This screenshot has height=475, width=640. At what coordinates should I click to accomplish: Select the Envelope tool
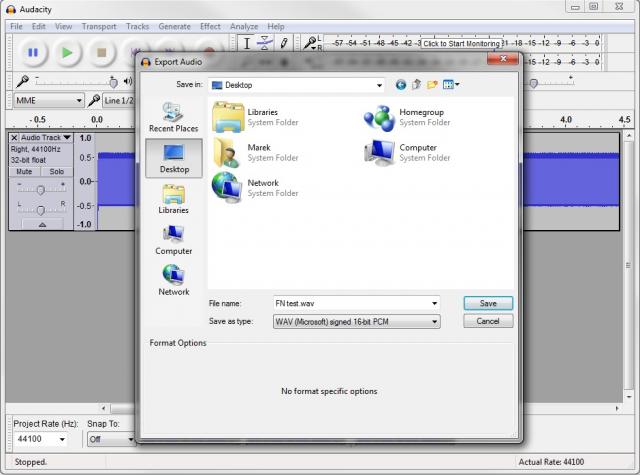point(265,43)
